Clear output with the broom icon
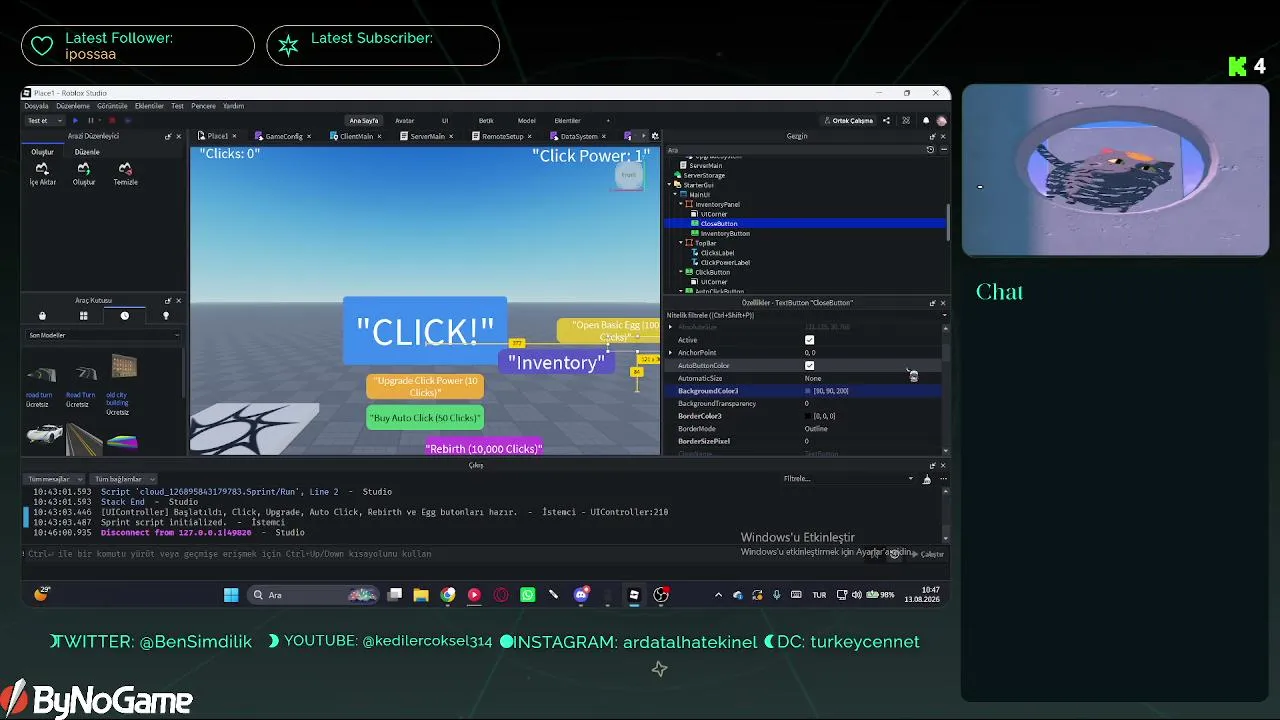1280x720 pixels. 926,479
